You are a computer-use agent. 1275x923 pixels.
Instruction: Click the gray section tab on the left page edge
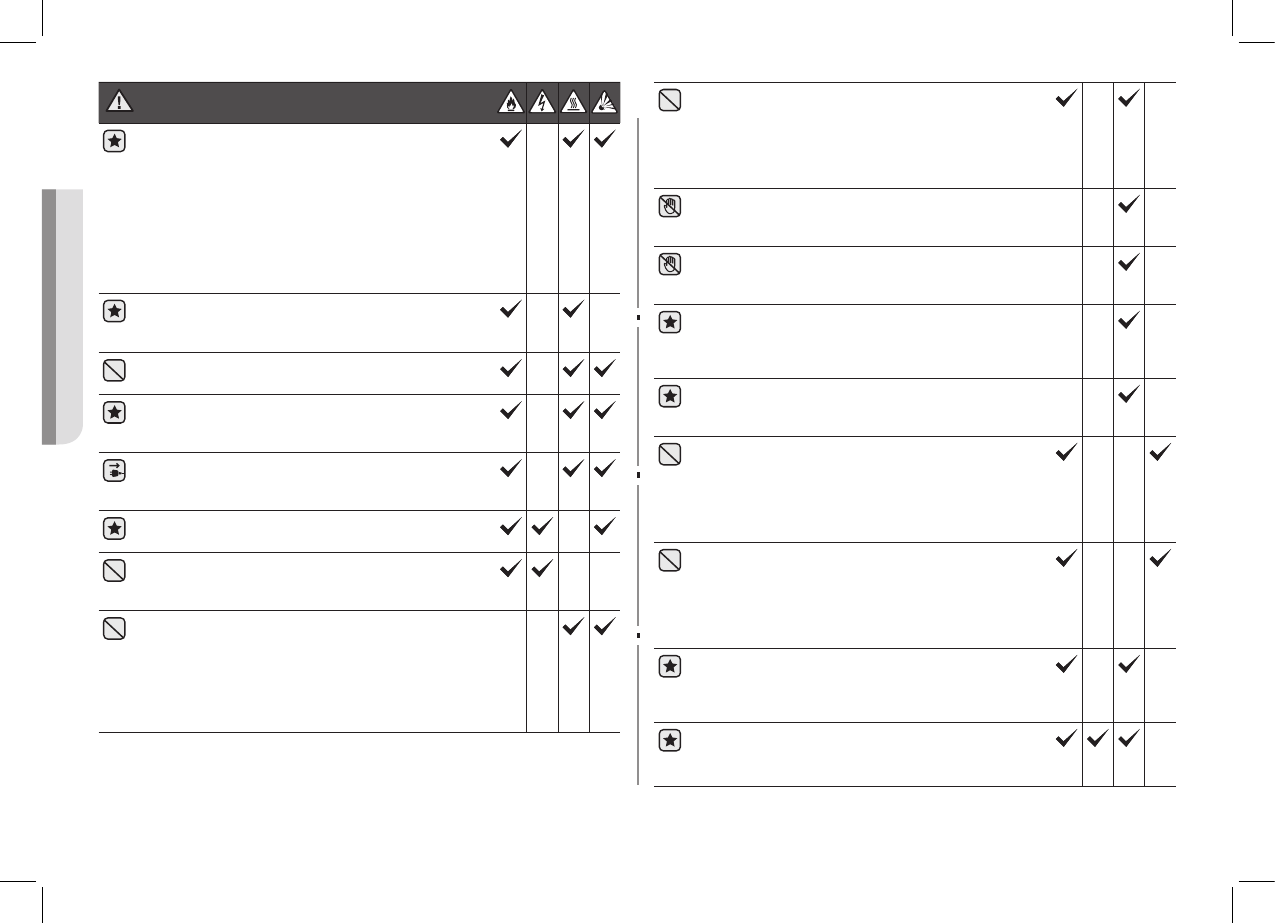tap(62, 316)
